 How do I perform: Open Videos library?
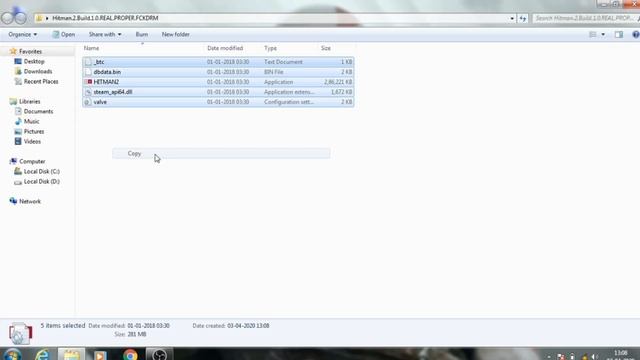(x=32, y=141)
